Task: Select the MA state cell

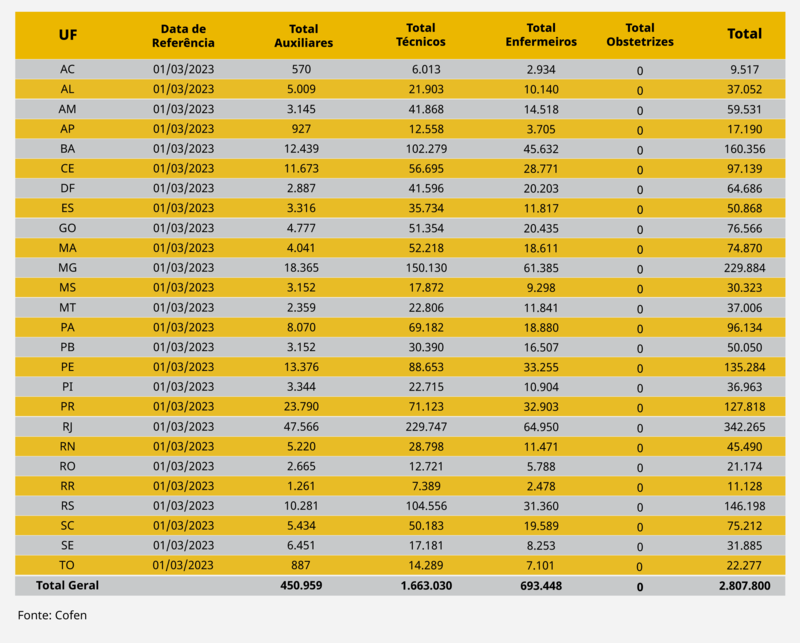Action: 67,248
